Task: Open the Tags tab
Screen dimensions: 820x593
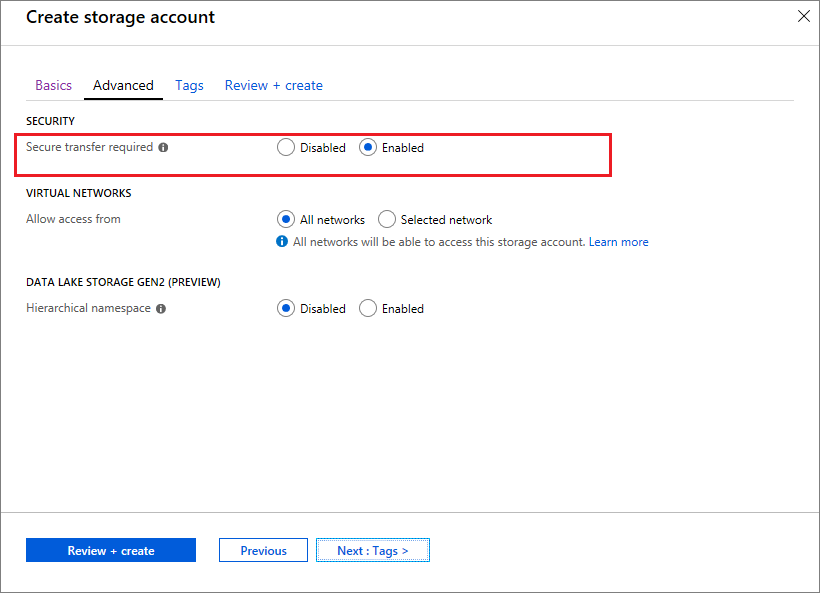Action: point(189,85)
